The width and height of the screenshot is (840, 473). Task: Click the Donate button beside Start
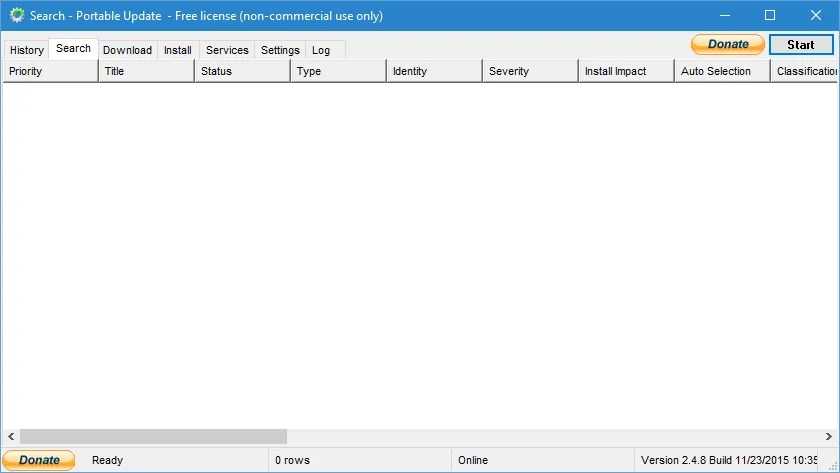pyautogui.click(x=727, y=44)
